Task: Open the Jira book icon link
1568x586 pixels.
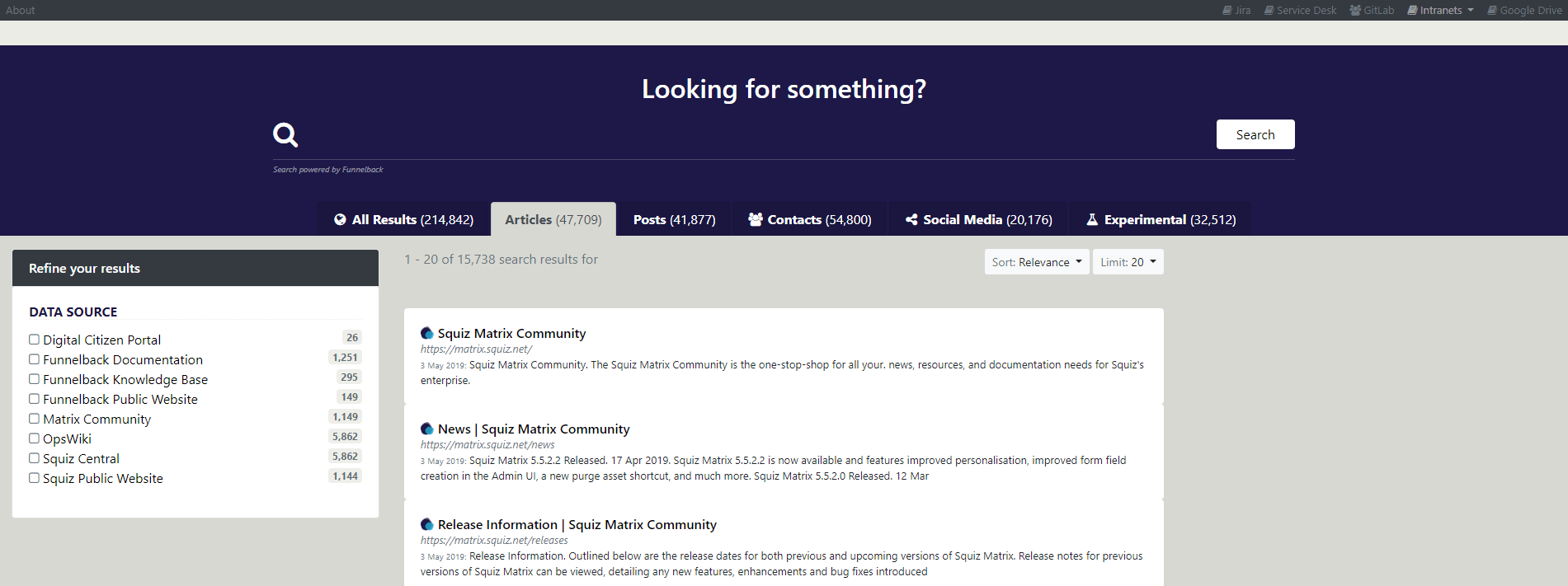Action: pyautogui.click(x=1227, y=11)
